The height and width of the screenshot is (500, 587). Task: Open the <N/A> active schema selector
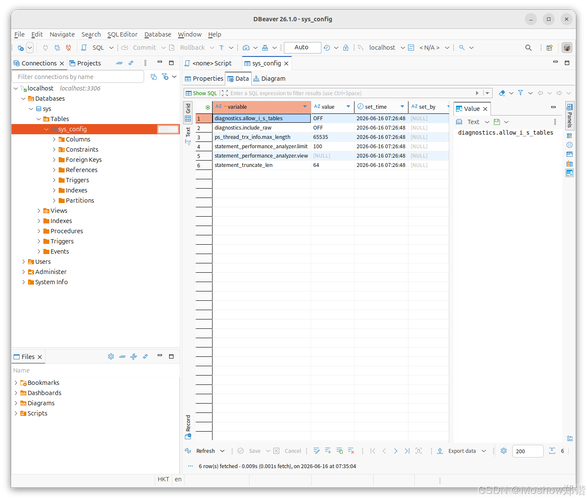(x=429, y=48)
